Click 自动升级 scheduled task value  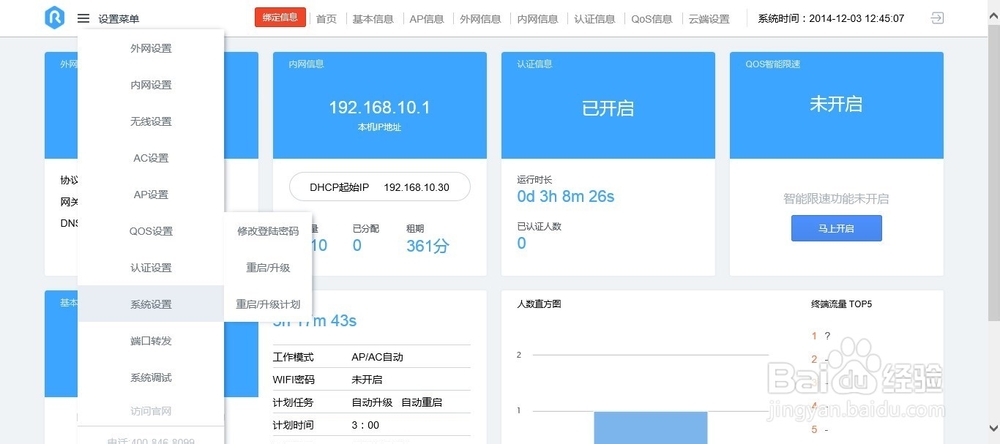click(x=372, y=403)
